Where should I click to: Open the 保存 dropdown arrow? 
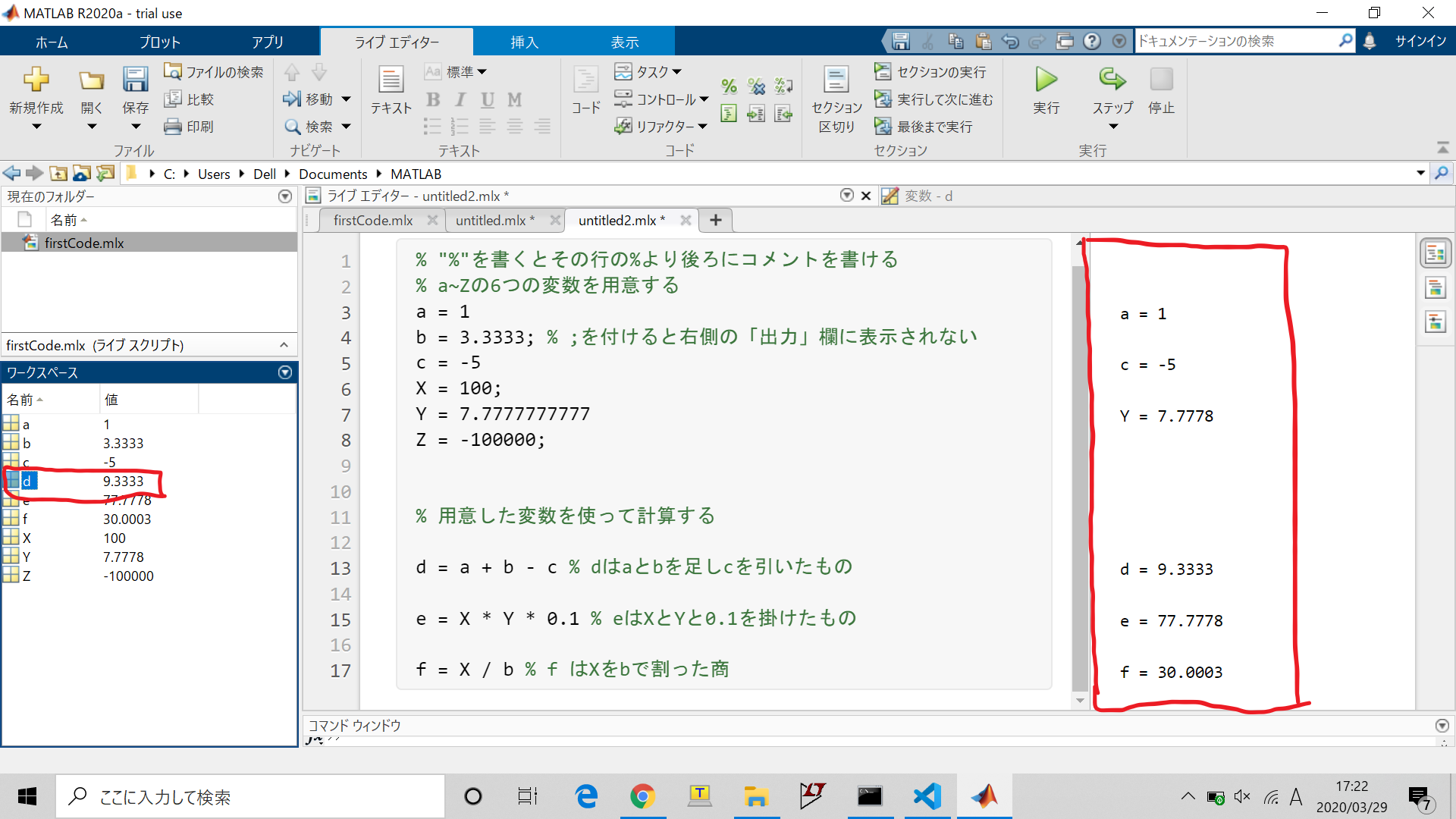tap(136, 127)
